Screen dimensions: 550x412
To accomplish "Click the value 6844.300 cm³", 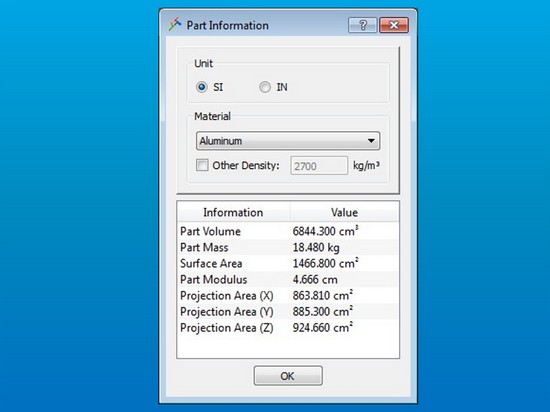I will tap(326, 231).
